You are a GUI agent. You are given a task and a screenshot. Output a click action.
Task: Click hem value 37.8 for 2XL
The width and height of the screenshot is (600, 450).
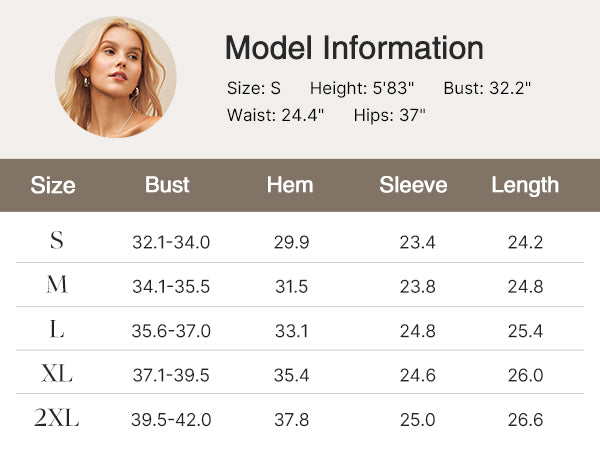(x=291, y=420)
